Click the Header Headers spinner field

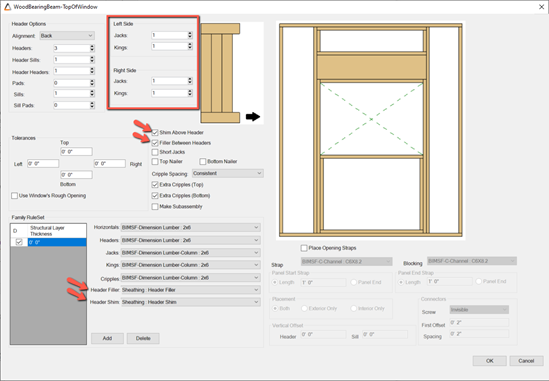[74, 71]
